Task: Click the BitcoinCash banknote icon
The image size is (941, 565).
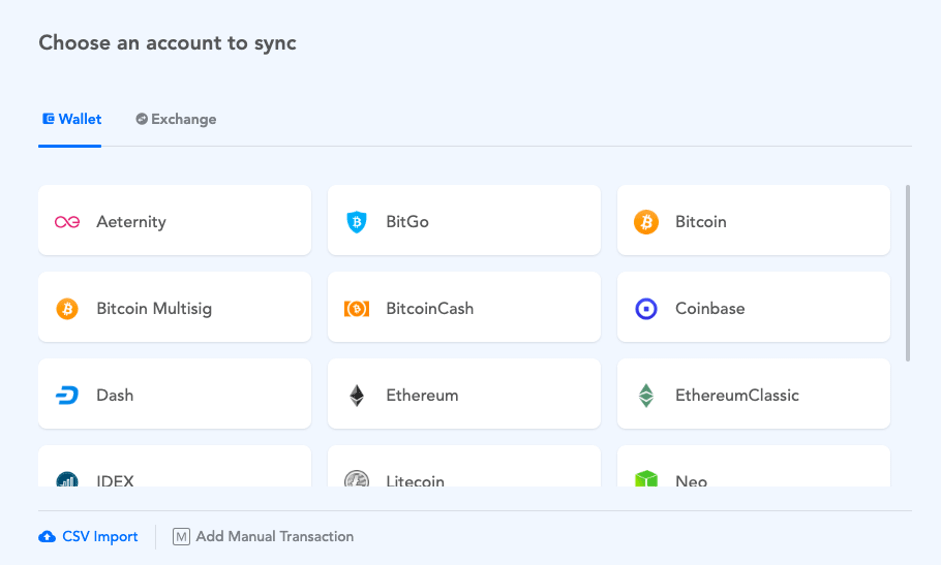Action: [x=356, y=309]
